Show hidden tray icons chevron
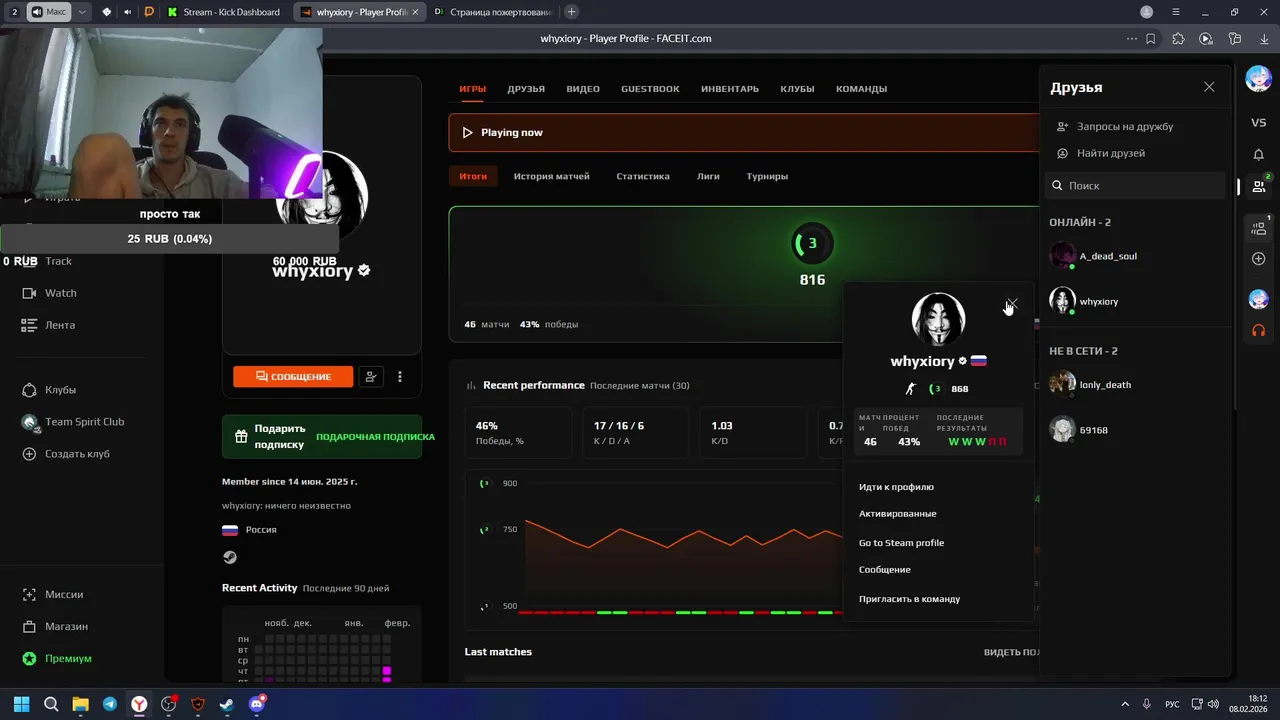 [x=1125, y=704]
